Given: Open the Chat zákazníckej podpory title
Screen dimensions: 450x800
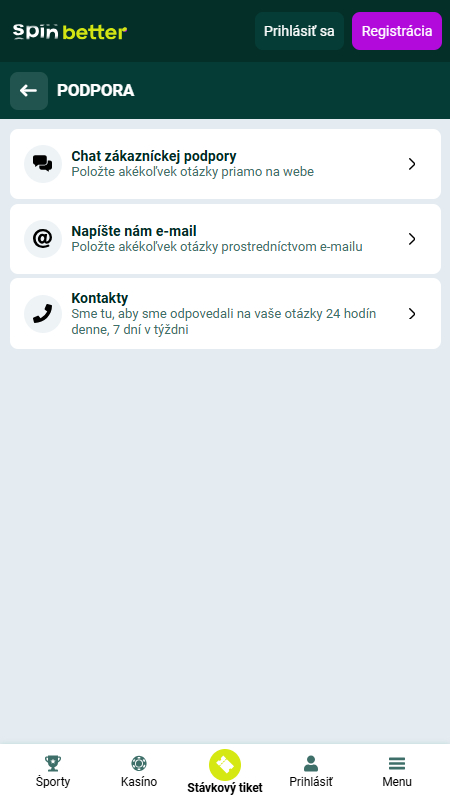Looking at the screenshot, I should click(154, 156).
